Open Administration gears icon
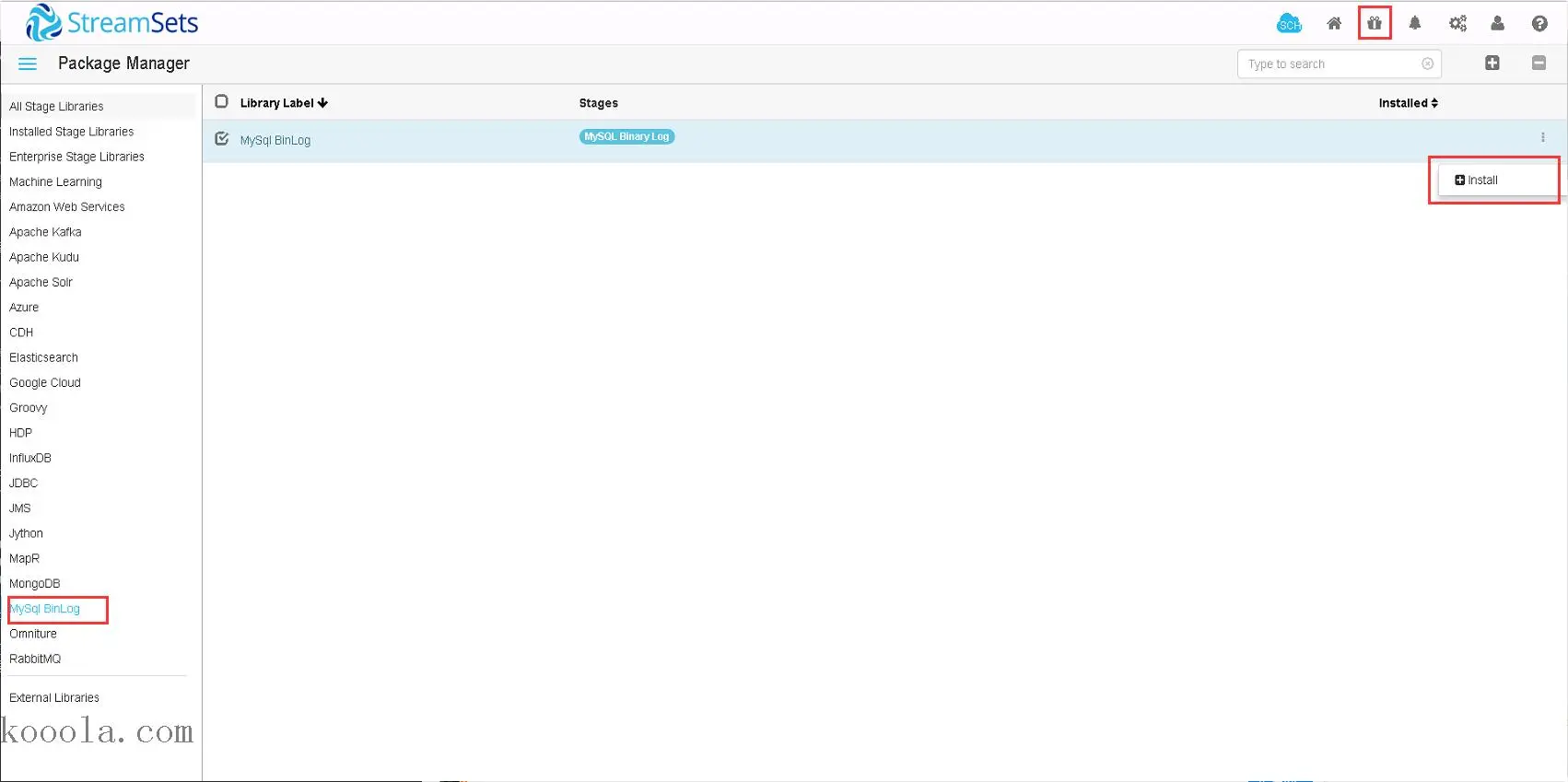This screenshot has height=782, width=1568. click(1457, 23)
